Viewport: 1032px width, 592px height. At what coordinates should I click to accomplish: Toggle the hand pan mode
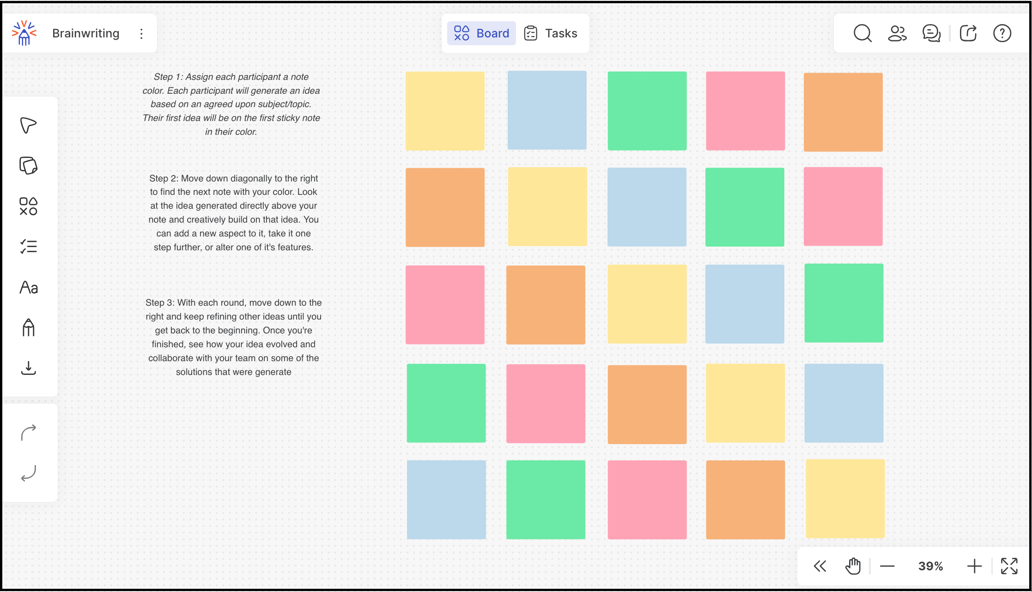coord(853,566)
